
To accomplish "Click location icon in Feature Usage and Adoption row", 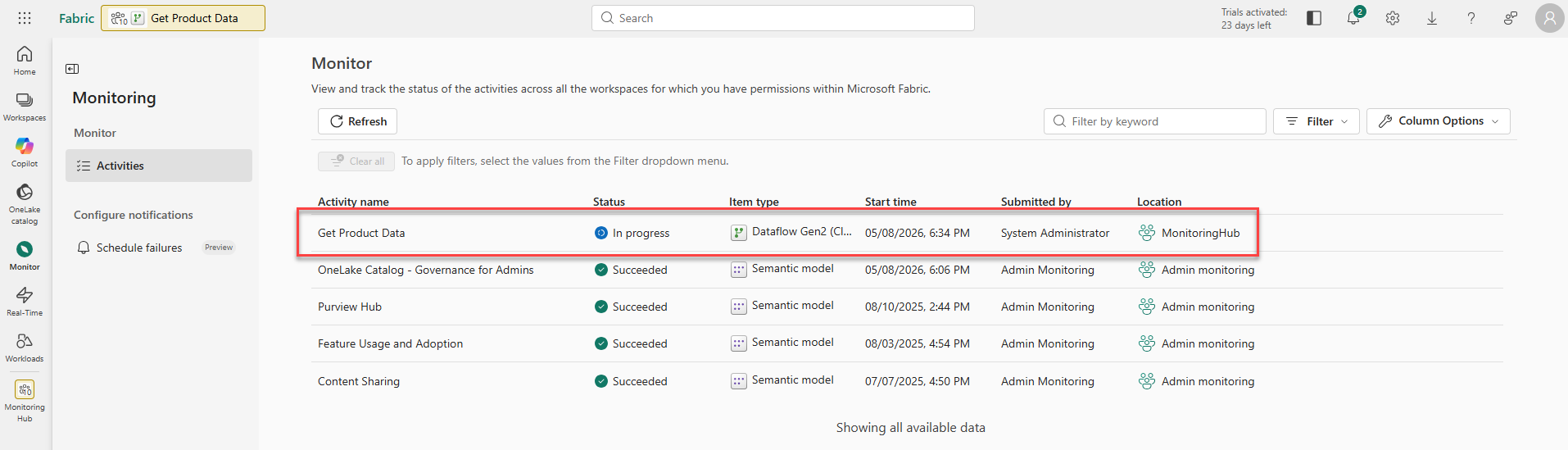I will pos(1147,343).
